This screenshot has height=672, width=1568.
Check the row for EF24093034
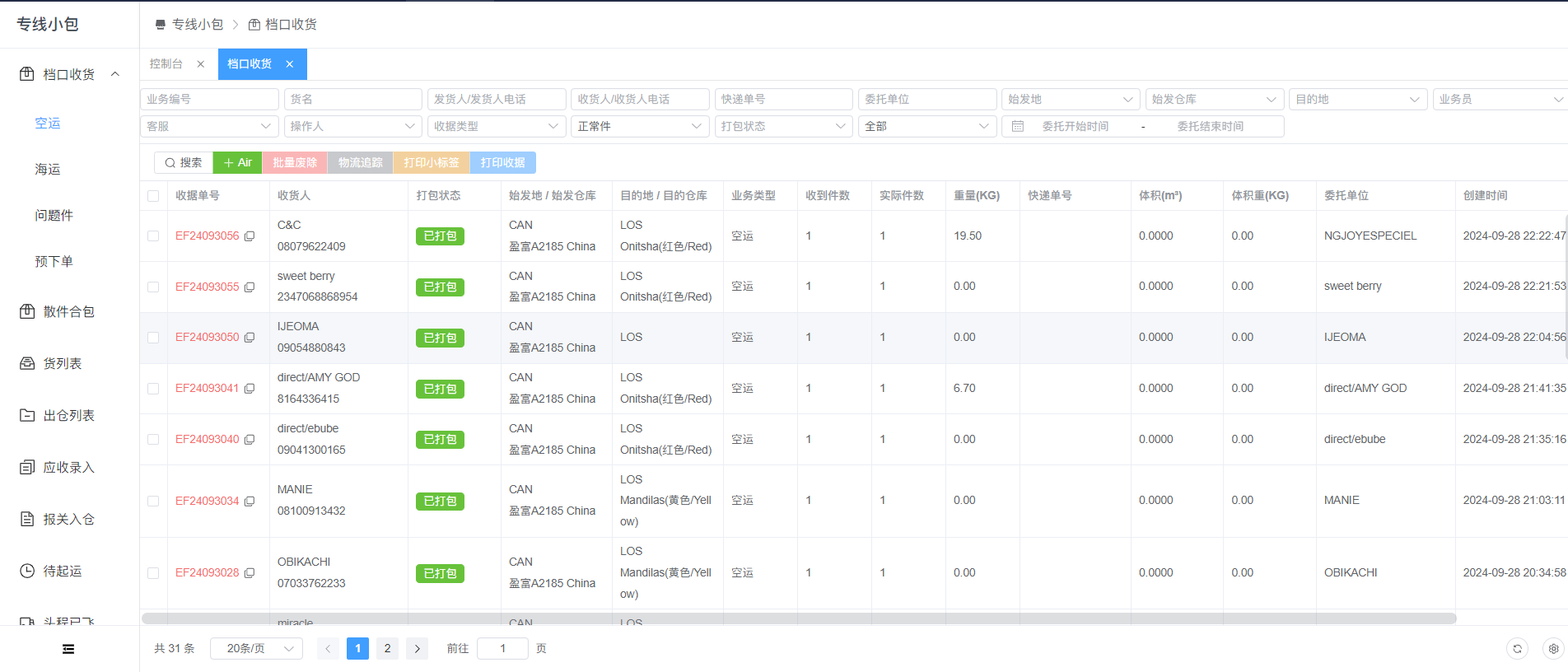(x=153, y=502)
